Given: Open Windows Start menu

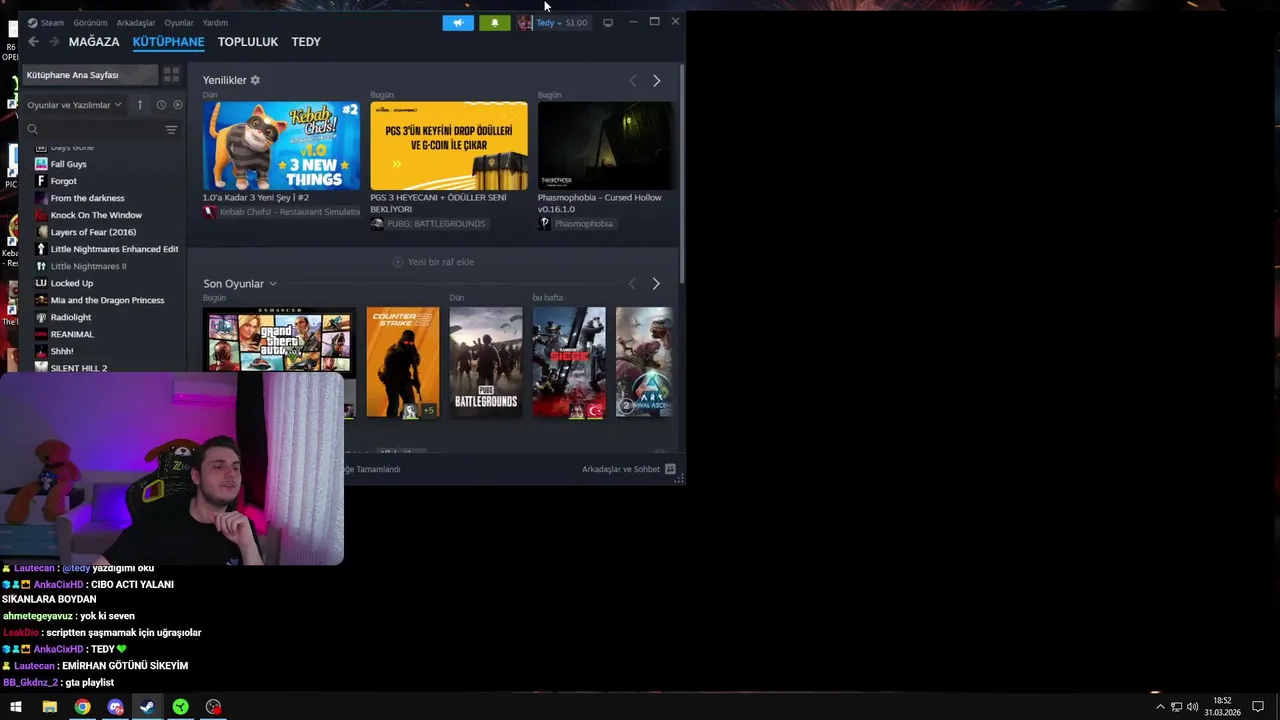Looking at the screenshot, I should tap(16, 707).
